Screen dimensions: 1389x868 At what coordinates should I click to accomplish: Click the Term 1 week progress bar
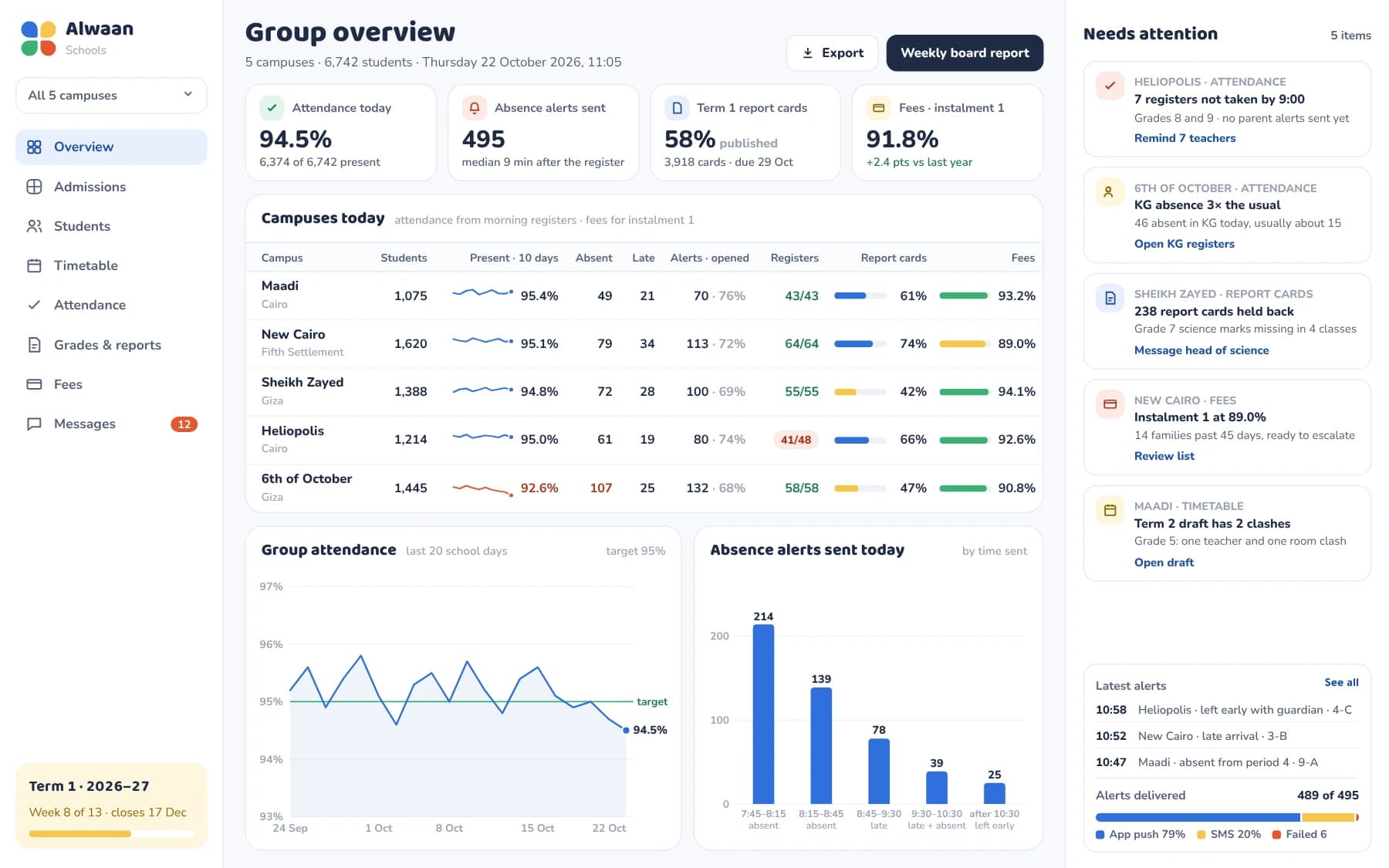click(111, 833)
